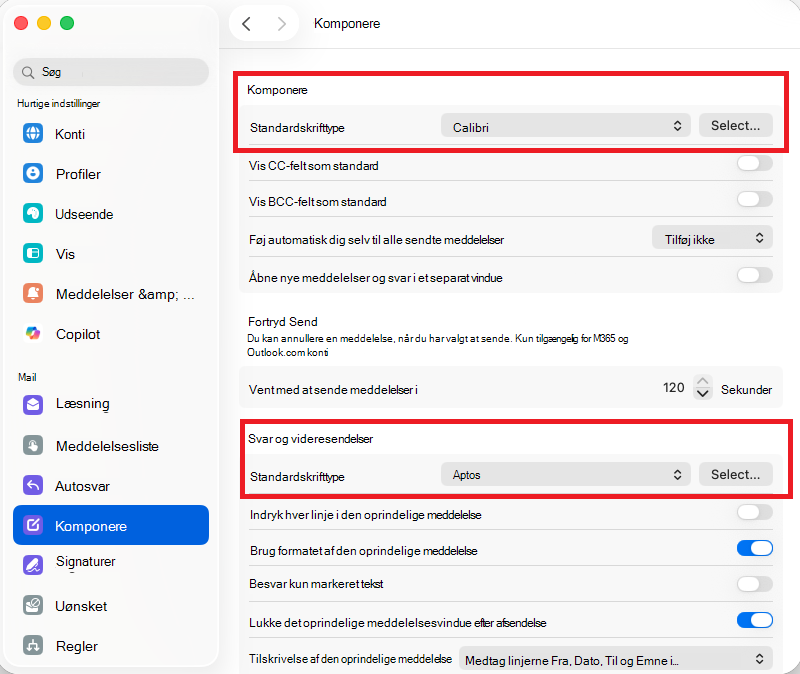Disable Brug formatet af den oprindelige meddelelse
Viewport: 800px width, 674px height.
point(755,548)
